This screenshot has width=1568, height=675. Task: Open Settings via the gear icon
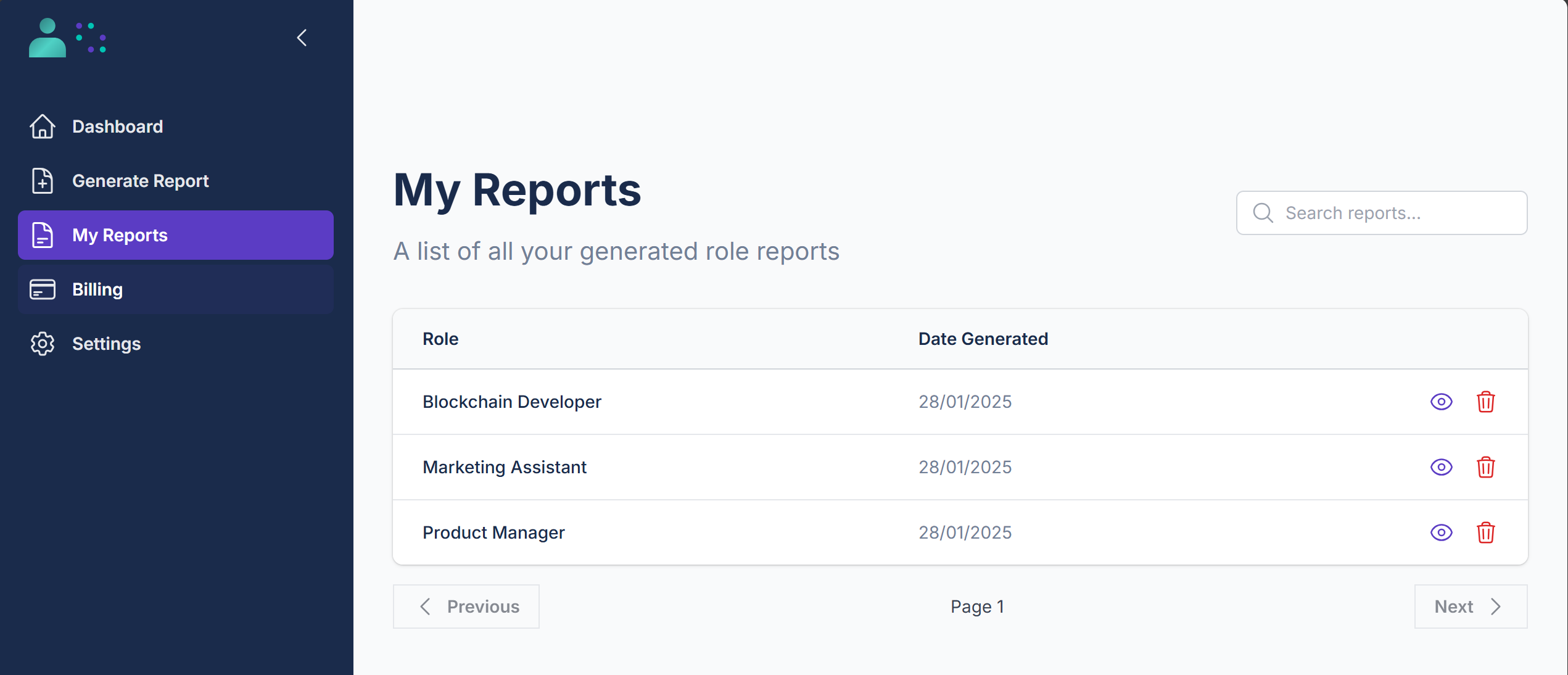click(43, 344)
